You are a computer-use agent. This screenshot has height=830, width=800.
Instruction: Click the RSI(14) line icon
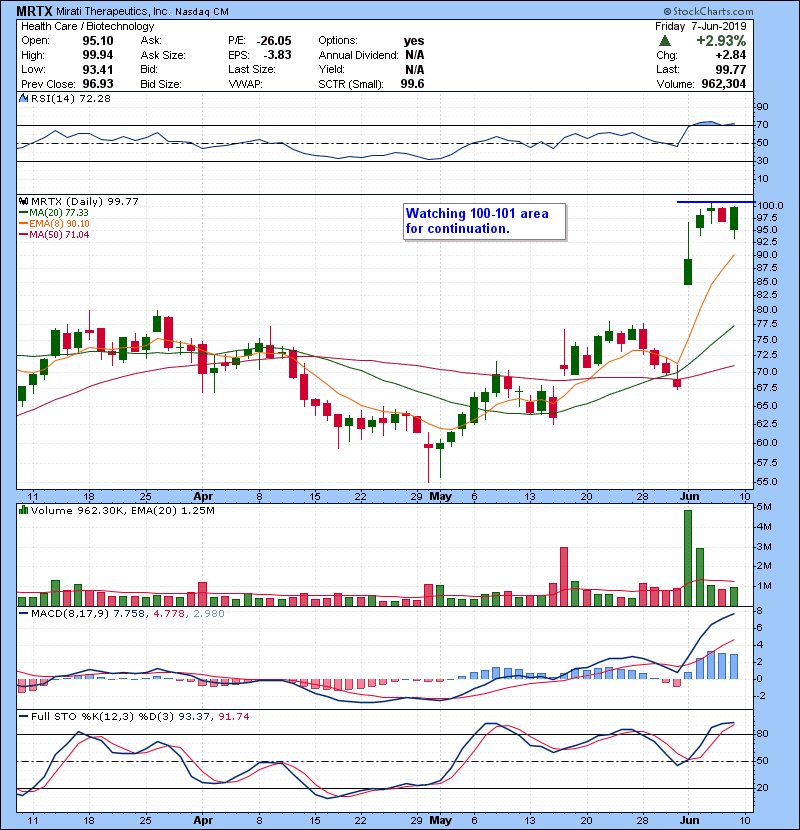pos(23,98)
